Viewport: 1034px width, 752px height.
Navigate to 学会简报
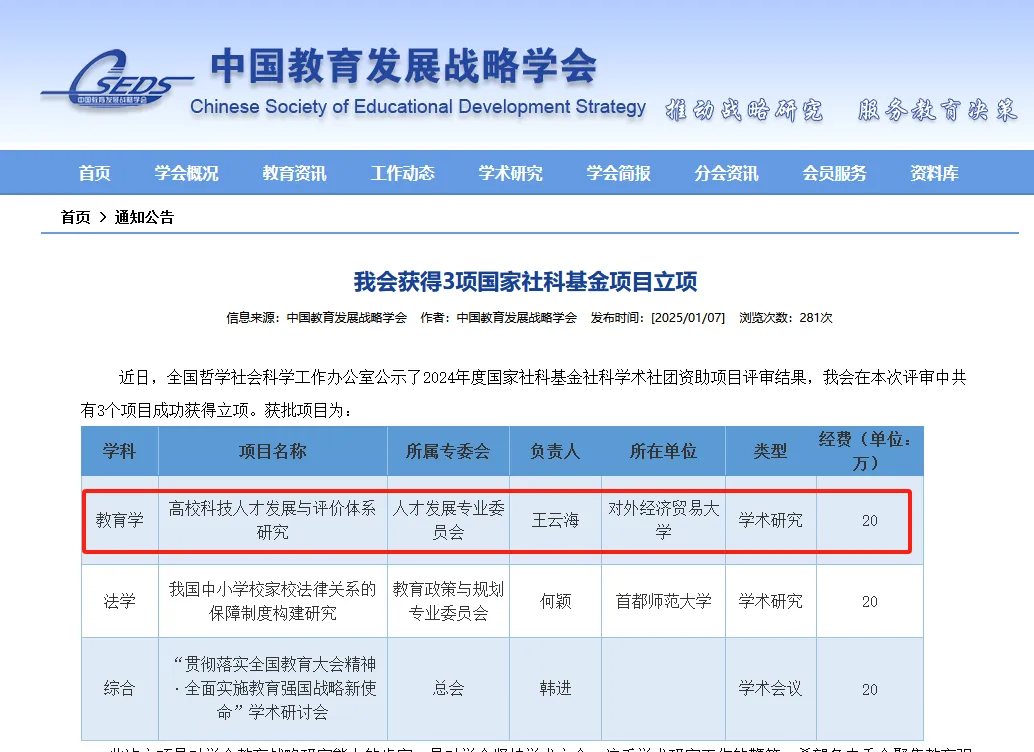pyautogui.click(x=618, y=173)
